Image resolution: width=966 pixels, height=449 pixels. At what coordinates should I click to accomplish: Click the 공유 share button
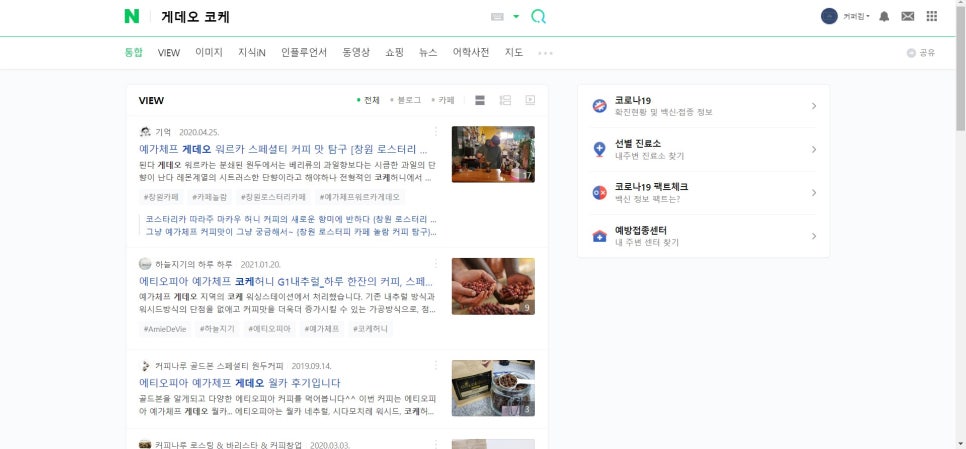[x=921, y=53]
